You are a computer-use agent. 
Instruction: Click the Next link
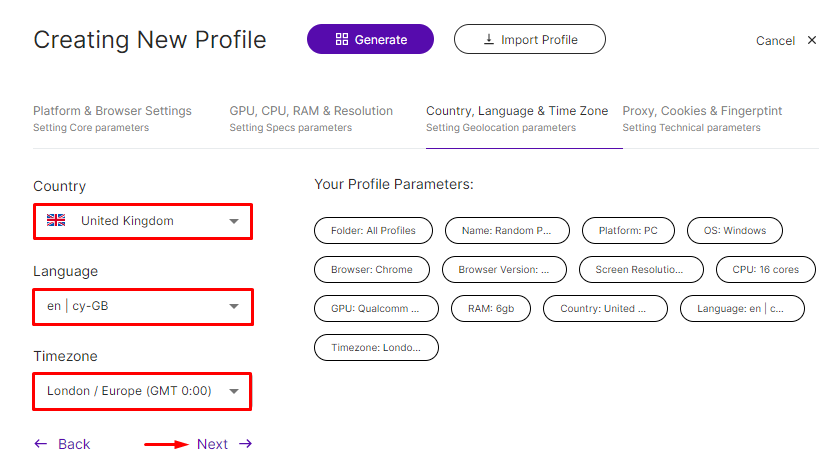click(x=212, y=444)
